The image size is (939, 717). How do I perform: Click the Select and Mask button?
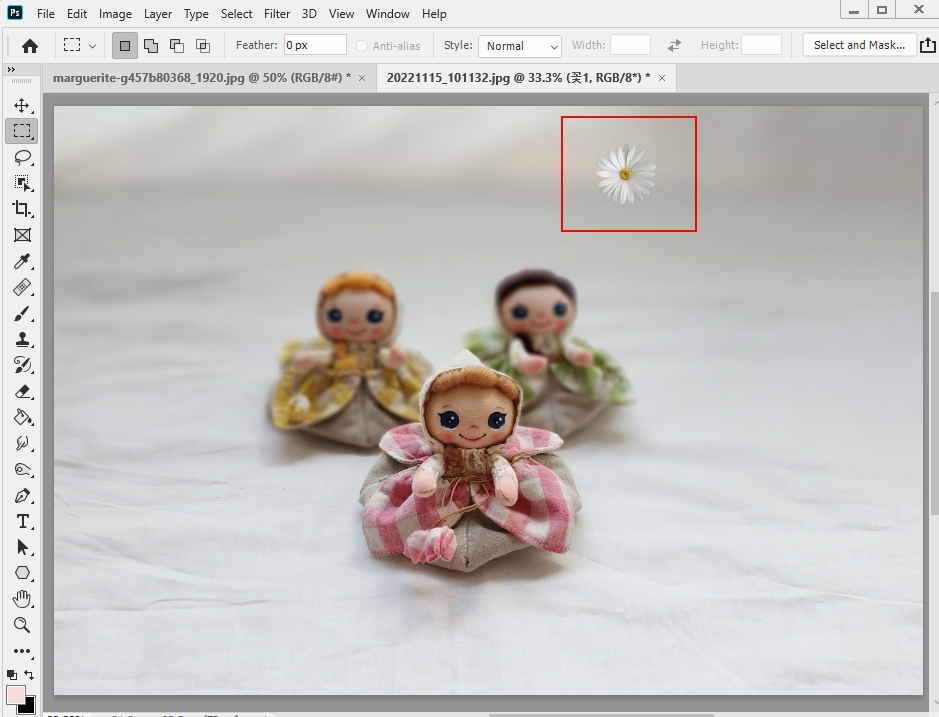859,45
